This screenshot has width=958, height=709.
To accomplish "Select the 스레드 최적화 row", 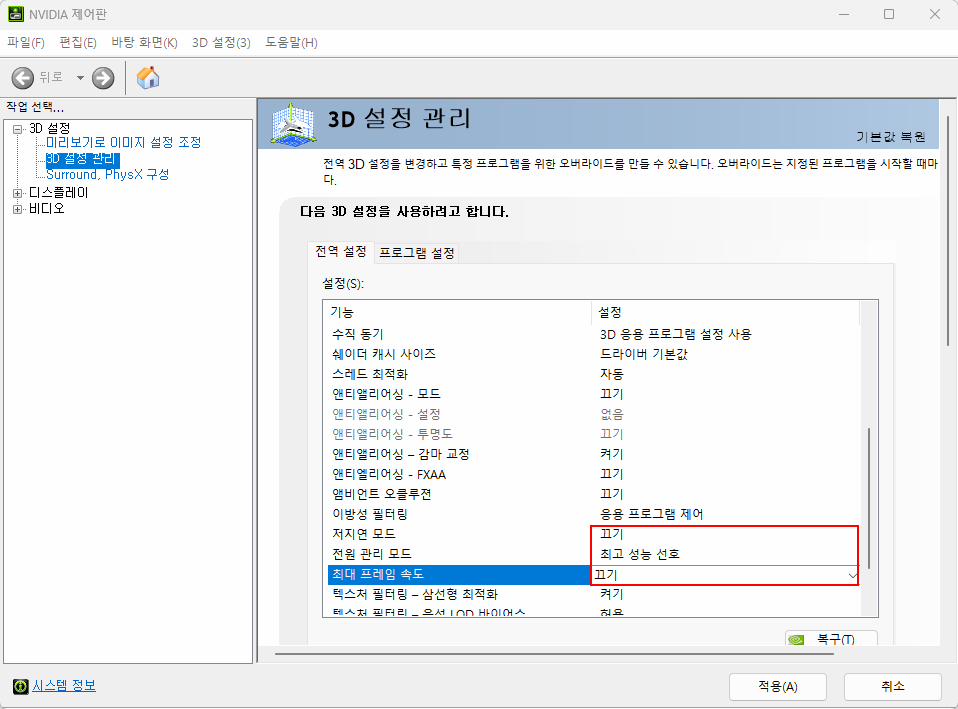I will pyautogui.click(x=593, y=374).
